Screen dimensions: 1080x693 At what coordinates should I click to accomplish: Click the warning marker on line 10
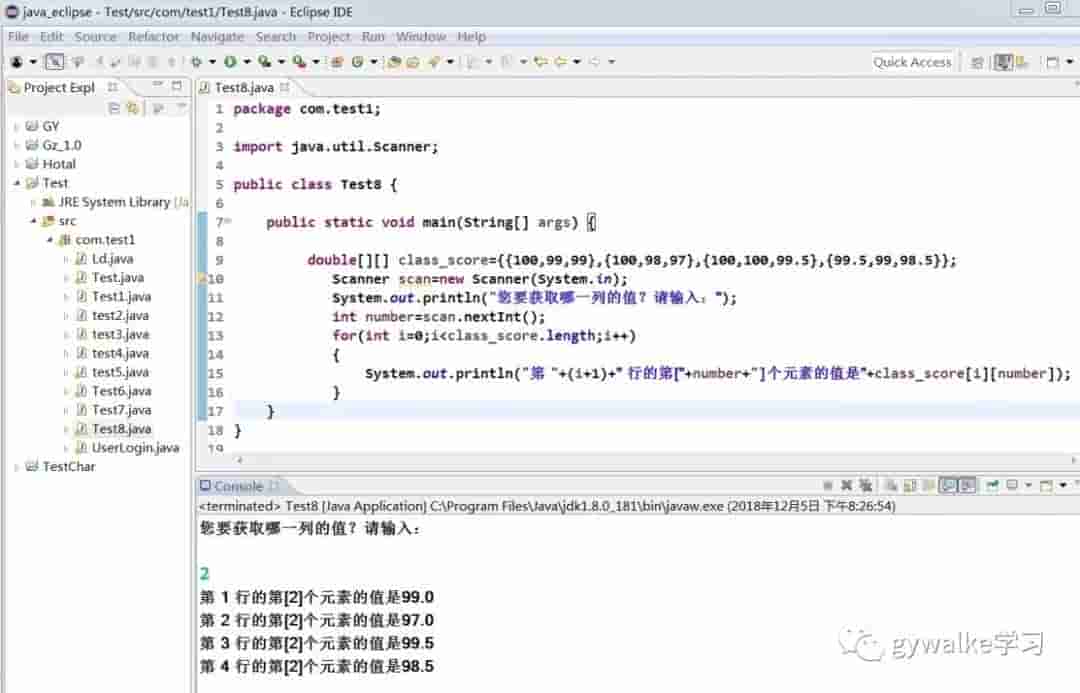tap(202, 279)
